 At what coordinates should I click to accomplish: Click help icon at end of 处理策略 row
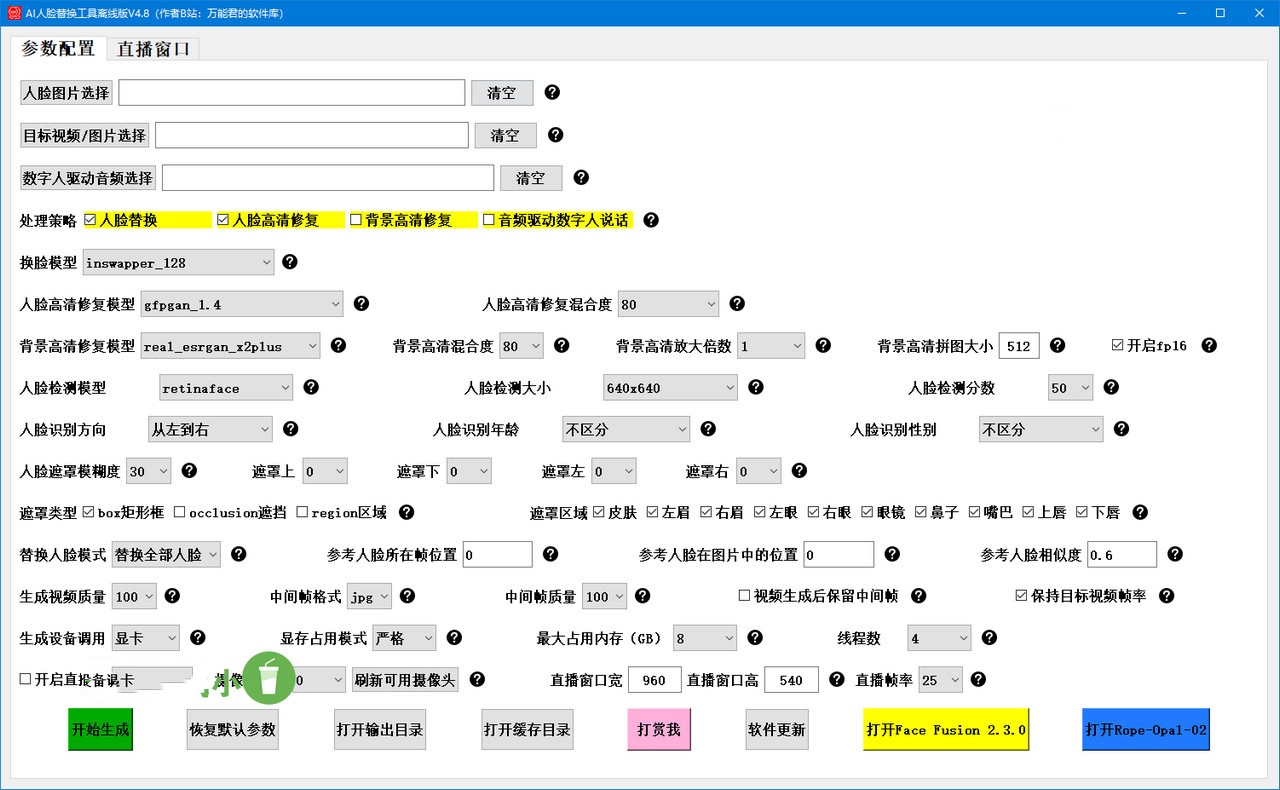(x=651, y=219)
